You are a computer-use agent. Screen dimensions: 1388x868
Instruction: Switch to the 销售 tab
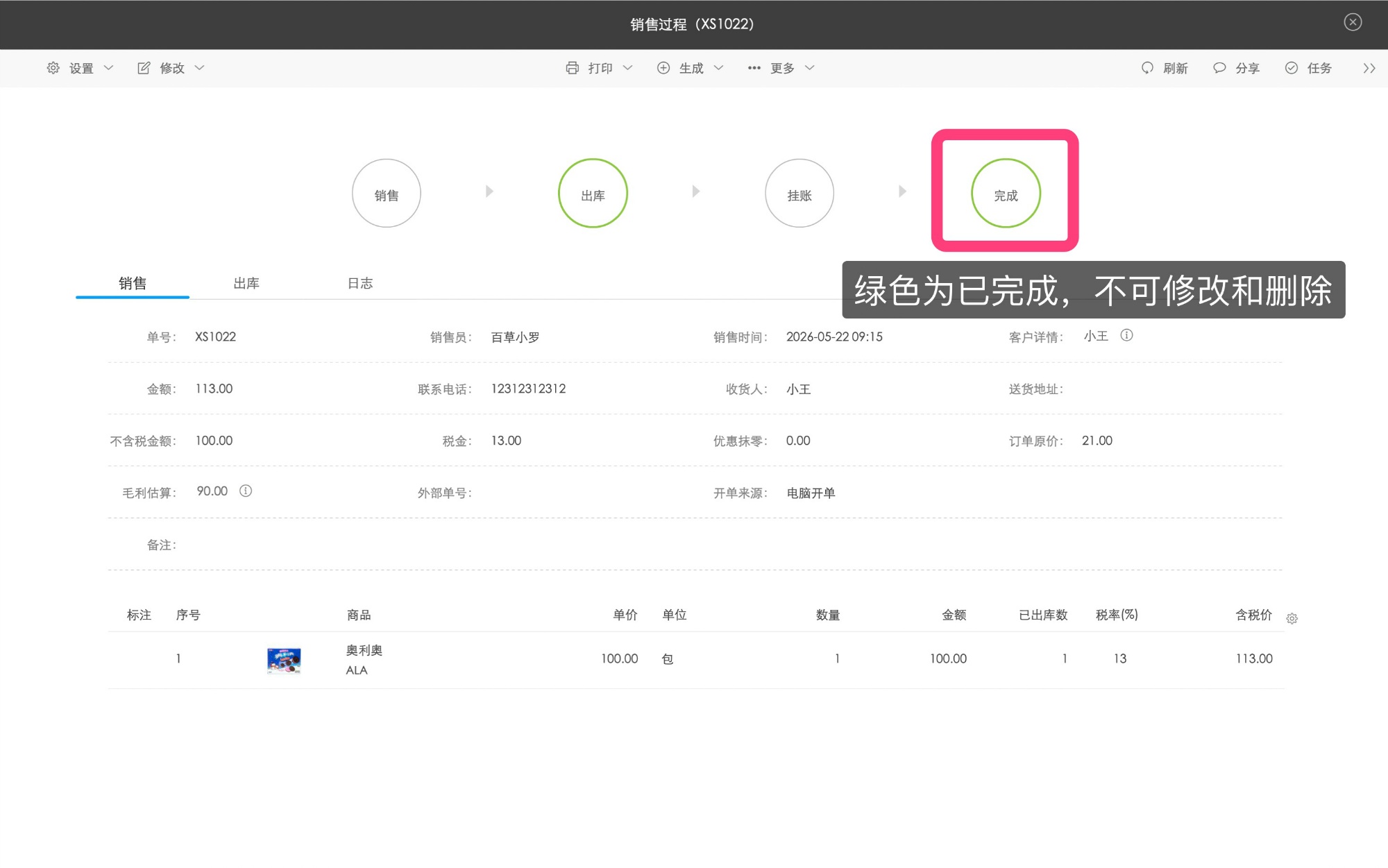click(x=133, y=283)
